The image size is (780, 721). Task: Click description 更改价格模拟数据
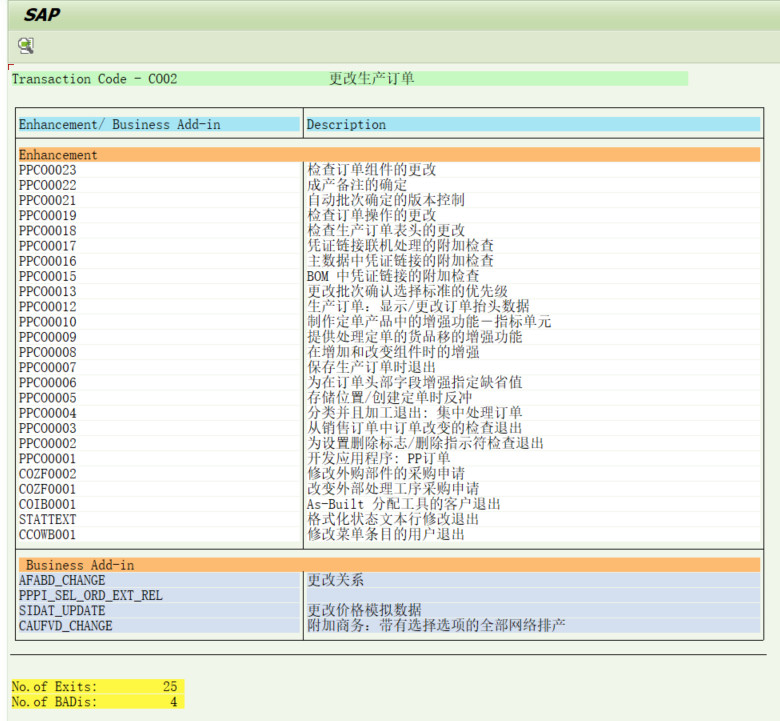point(364,611)
